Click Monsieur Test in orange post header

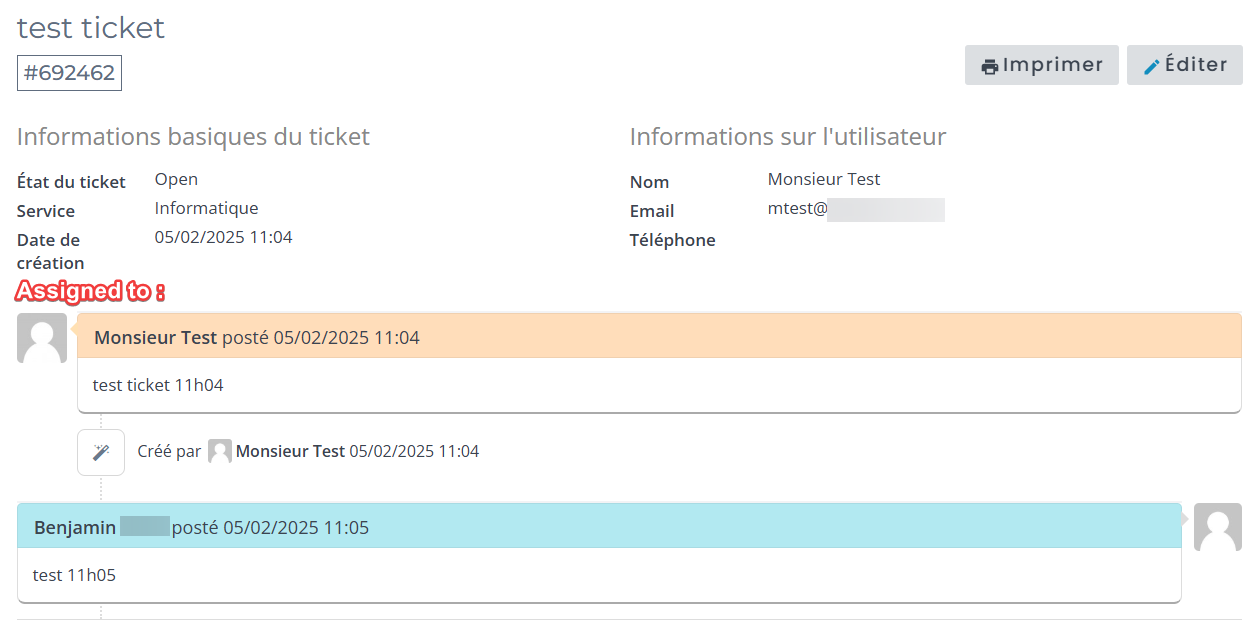(x=155, y=338)
